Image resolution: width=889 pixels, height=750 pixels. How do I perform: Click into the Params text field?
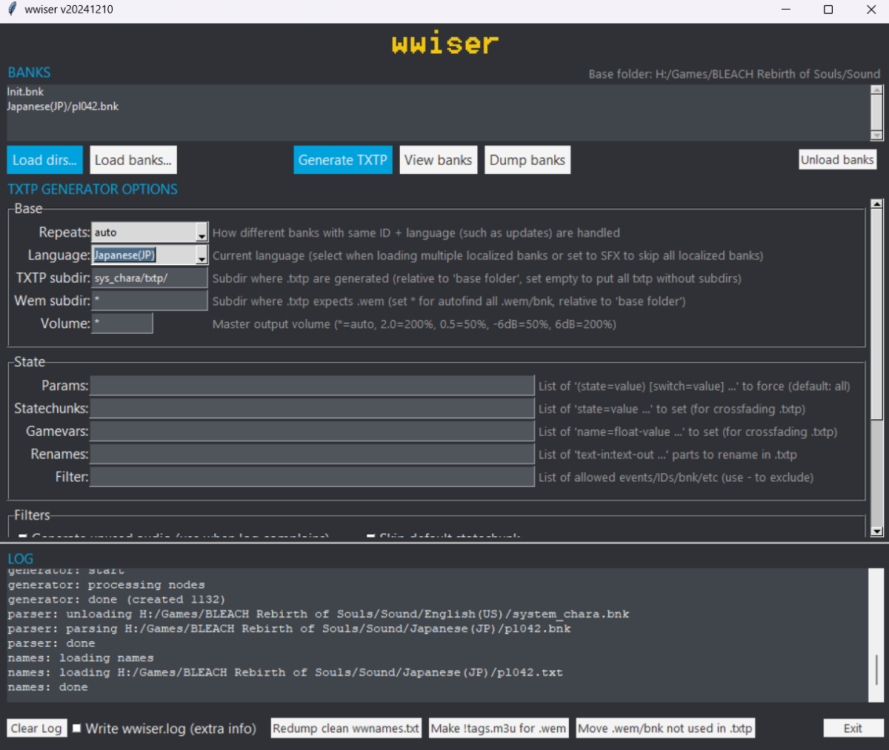[x=312, y=386]
